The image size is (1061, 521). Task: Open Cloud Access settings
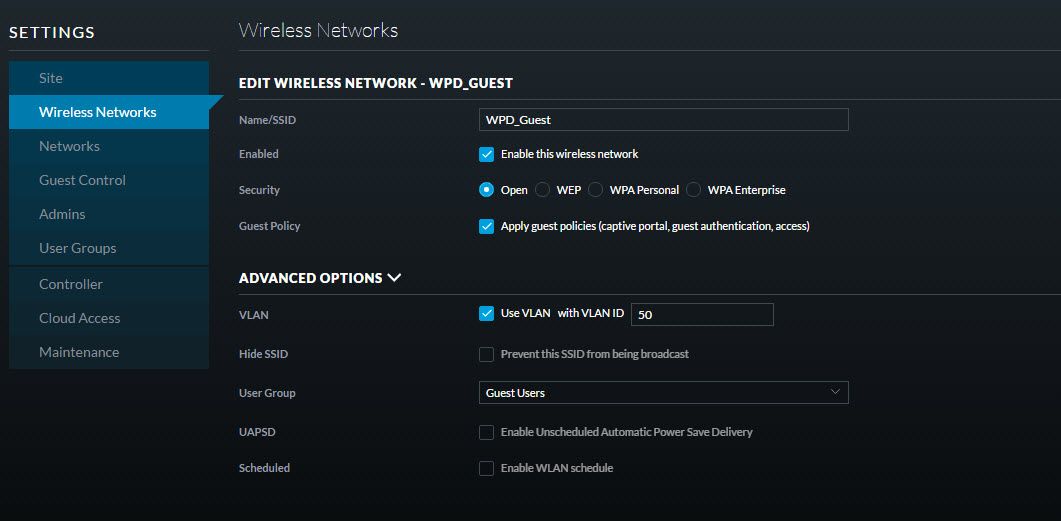[x=79, y=318]
